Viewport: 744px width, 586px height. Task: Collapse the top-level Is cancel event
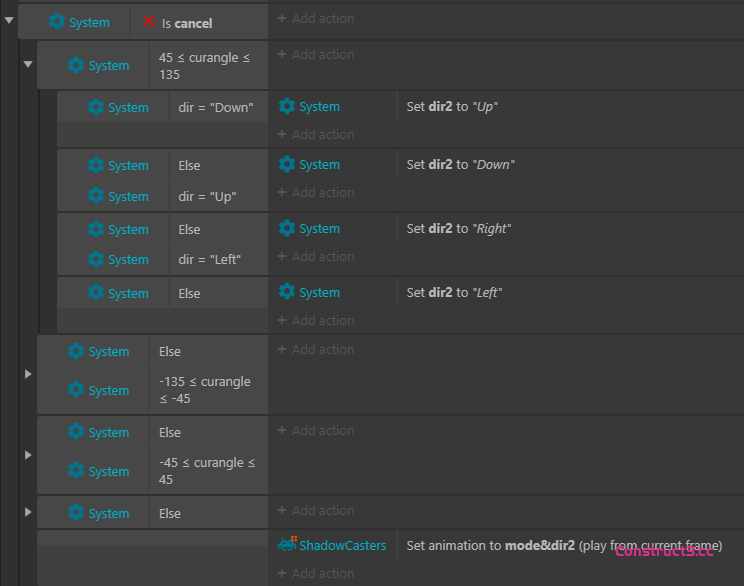[9, 20]
